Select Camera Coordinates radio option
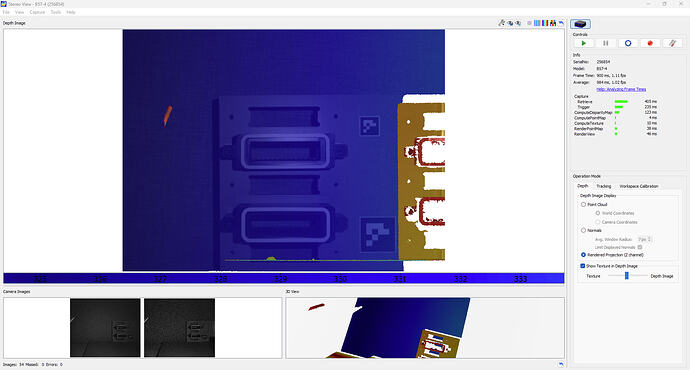 [x=616, y=222]
